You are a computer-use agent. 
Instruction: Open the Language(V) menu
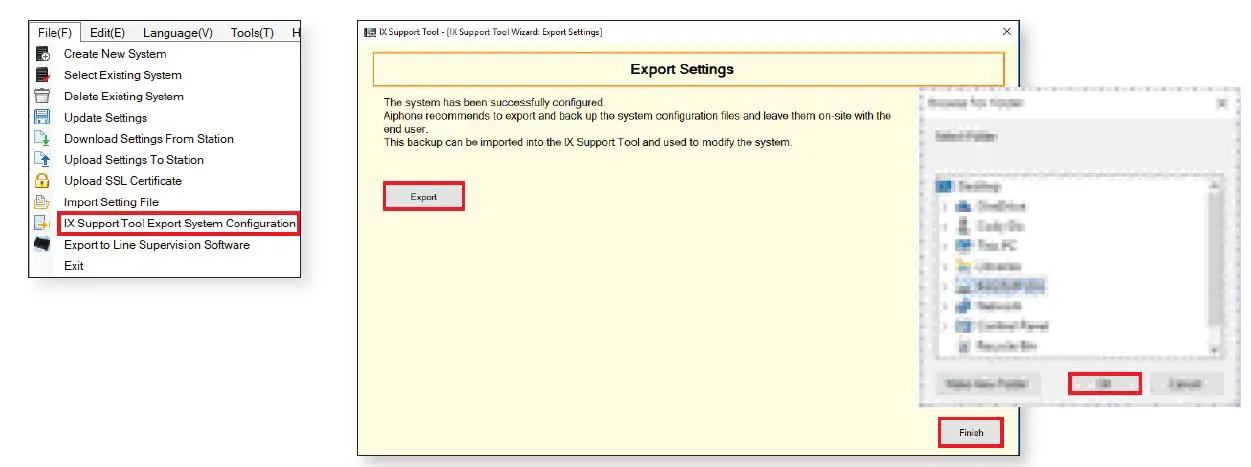(x=177, y=33)
